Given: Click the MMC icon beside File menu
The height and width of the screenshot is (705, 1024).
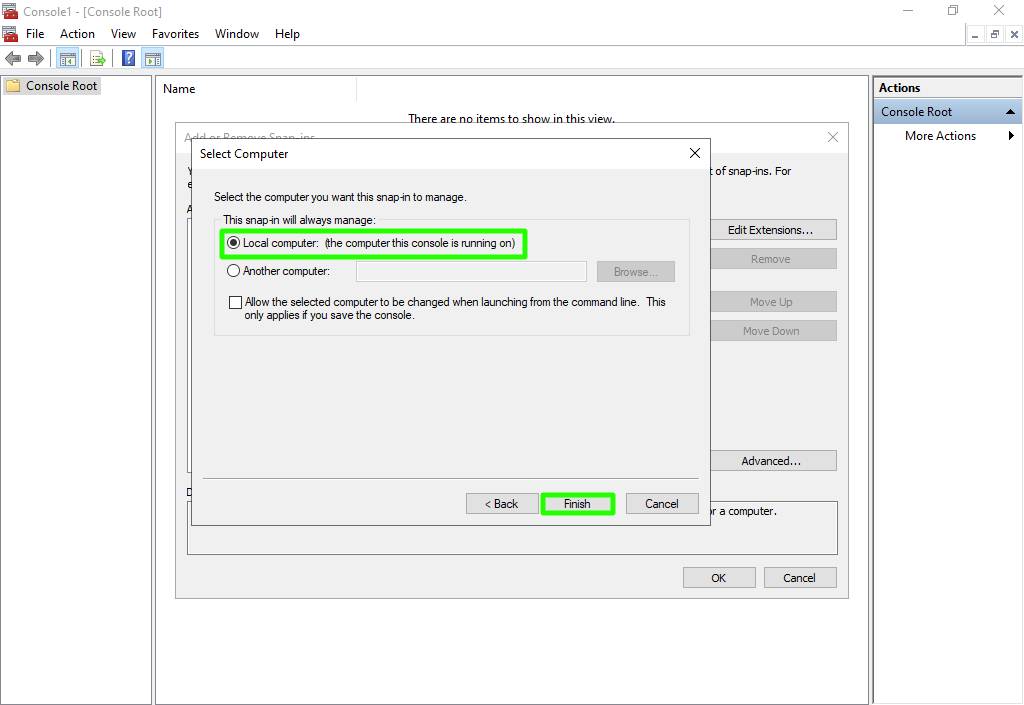Looking at the screenshot, I should coord(10,34).
